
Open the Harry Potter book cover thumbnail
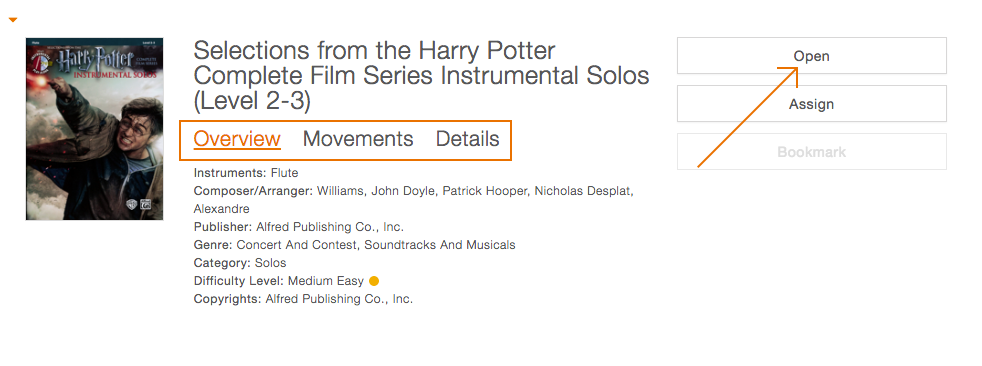pos(95,129)
